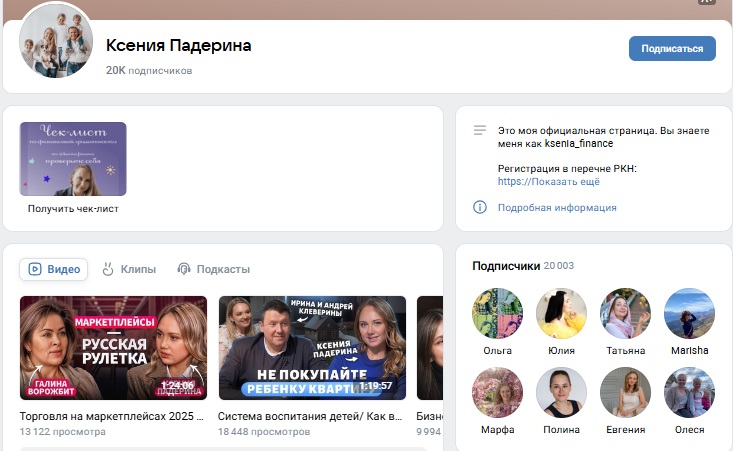
Task: Click the Клипы hand icon
Action: (x=108, y=269)
